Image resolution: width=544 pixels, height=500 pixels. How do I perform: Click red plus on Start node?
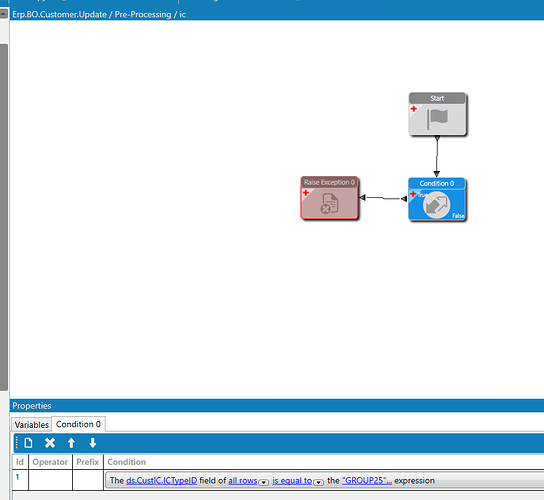[414, 109]
